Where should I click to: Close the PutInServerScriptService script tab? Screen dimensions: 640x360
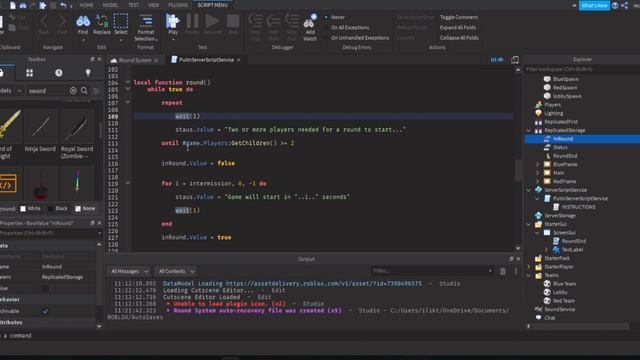tap(239, 60)
